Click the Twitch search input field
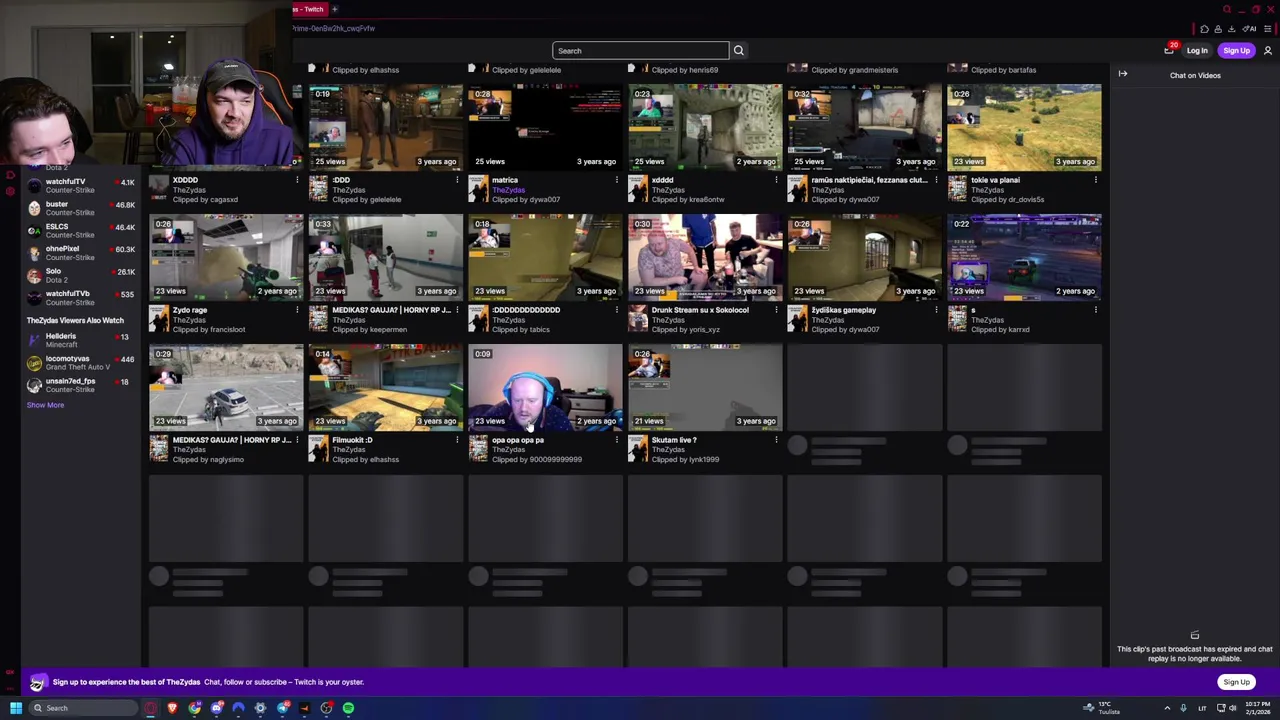 (x=640, y=50)
